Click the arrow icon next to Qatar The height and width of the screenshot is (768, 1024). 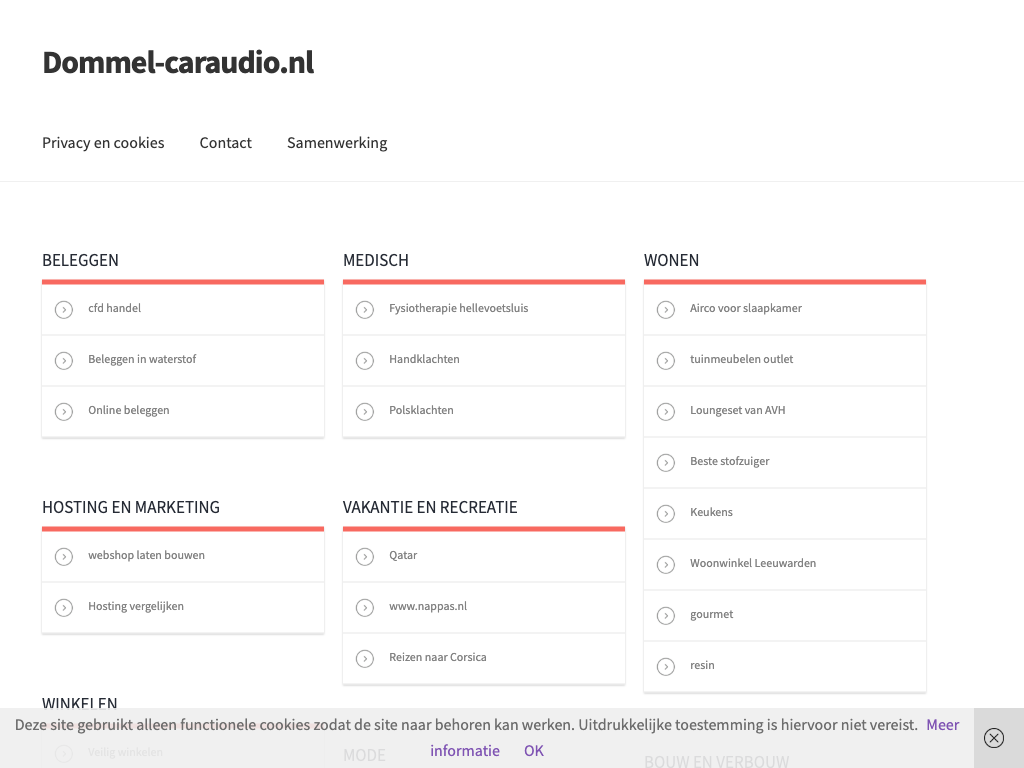pos(365,557)
